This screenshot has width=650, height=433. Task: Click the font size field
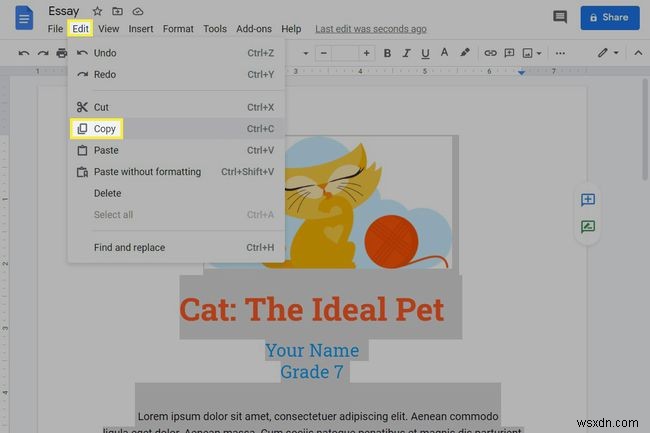tap(345, 53)
